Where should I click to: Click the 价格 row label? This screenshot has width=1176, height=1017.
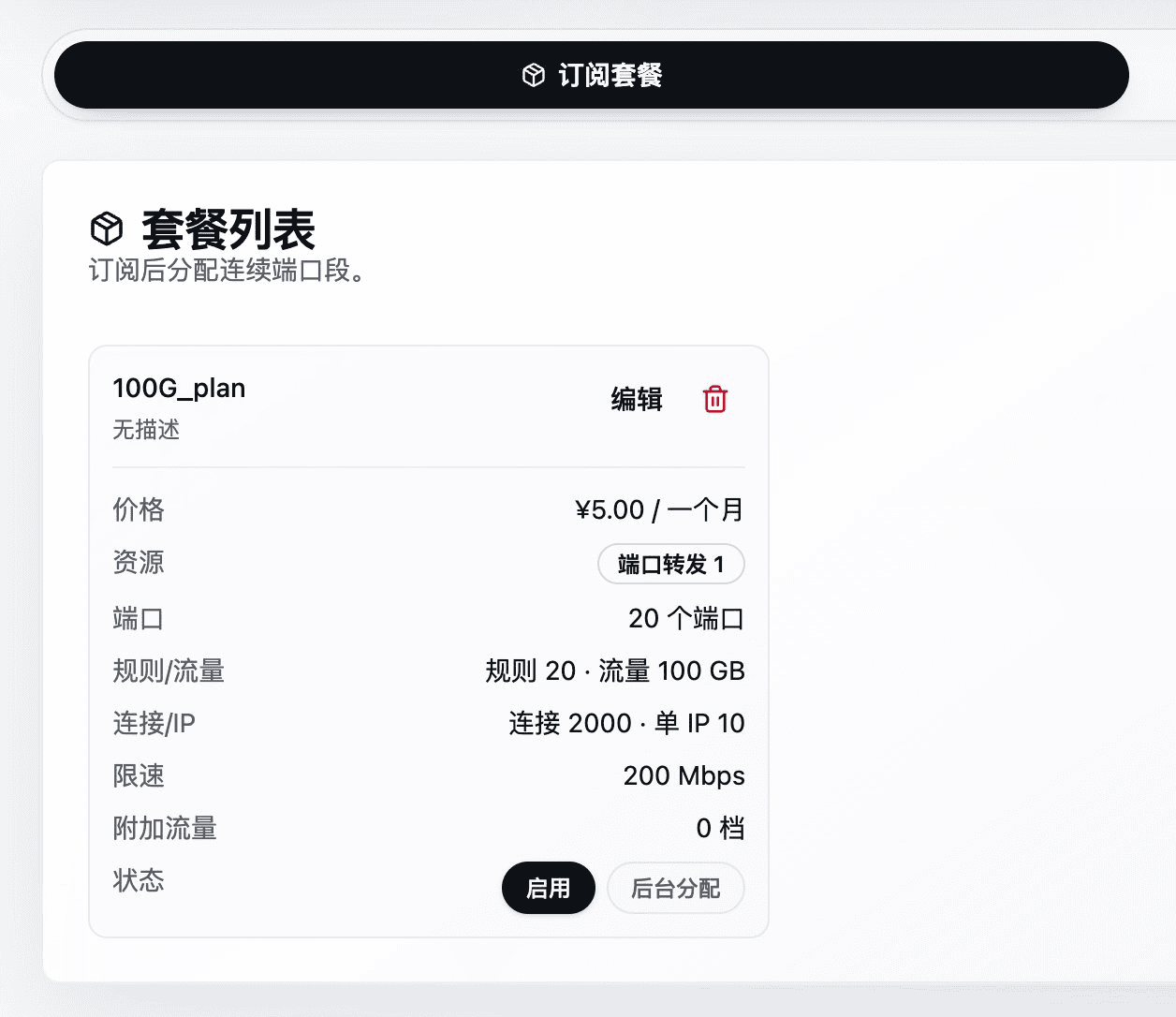coord(139,509)
